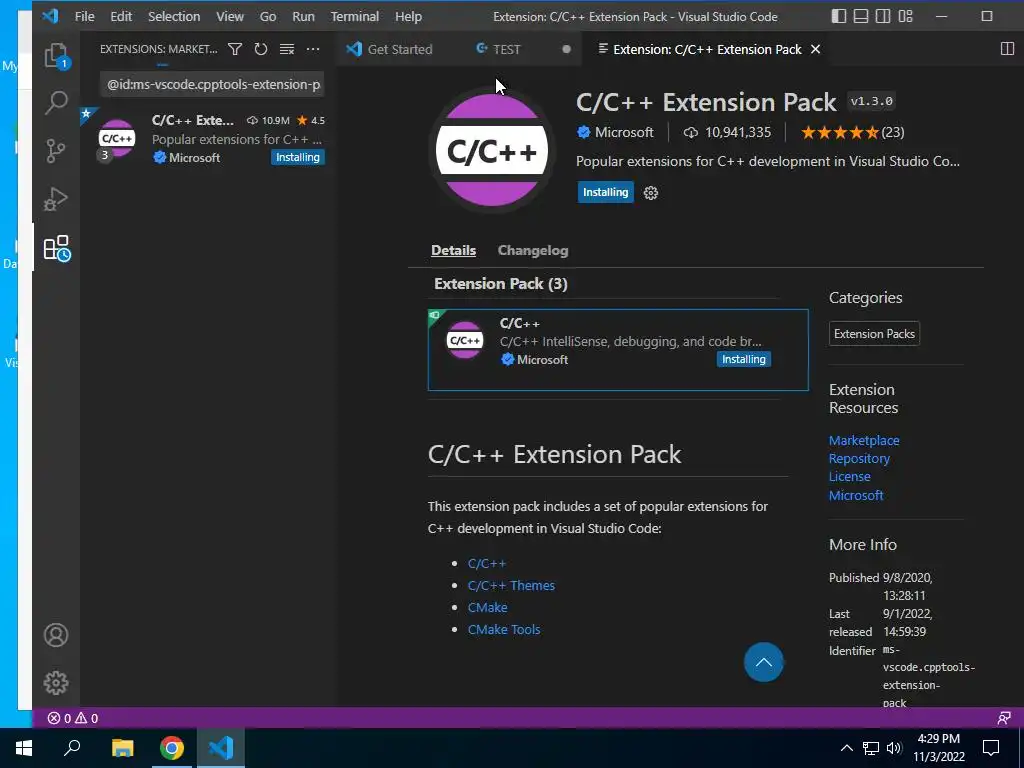Screen dimensions: 1024x768
Task: Open File Explorer from taskbar
Action: [122, 748]
